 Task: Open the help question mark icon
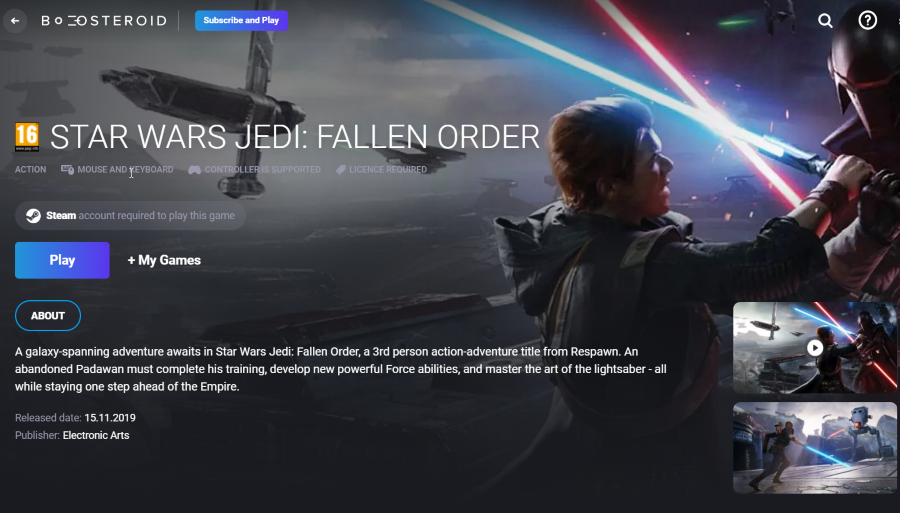pos(867,21)
